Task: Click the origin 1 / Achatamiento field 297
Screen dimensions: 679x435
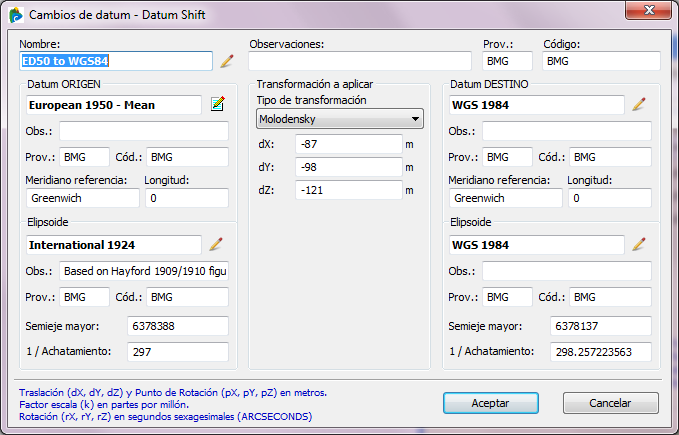Action: click(177, 352)
